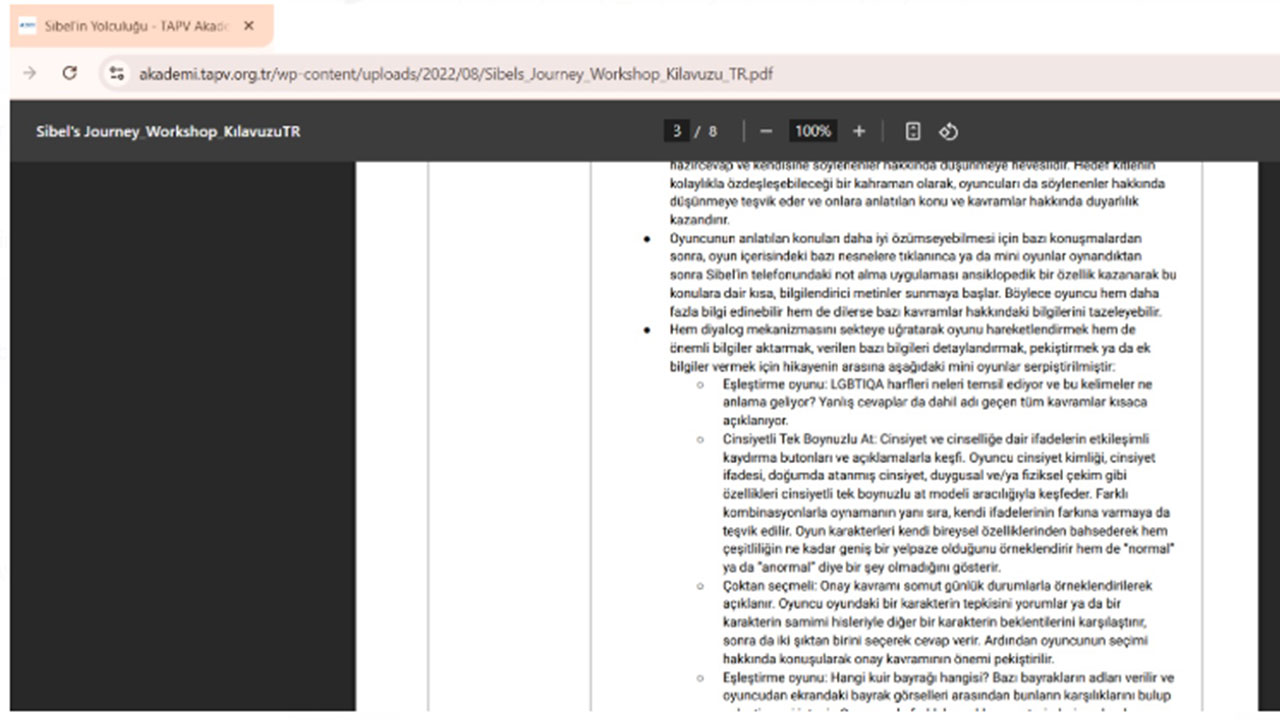Click the browser forward arrow
The image size is (1280, 720).
point(30,73)
